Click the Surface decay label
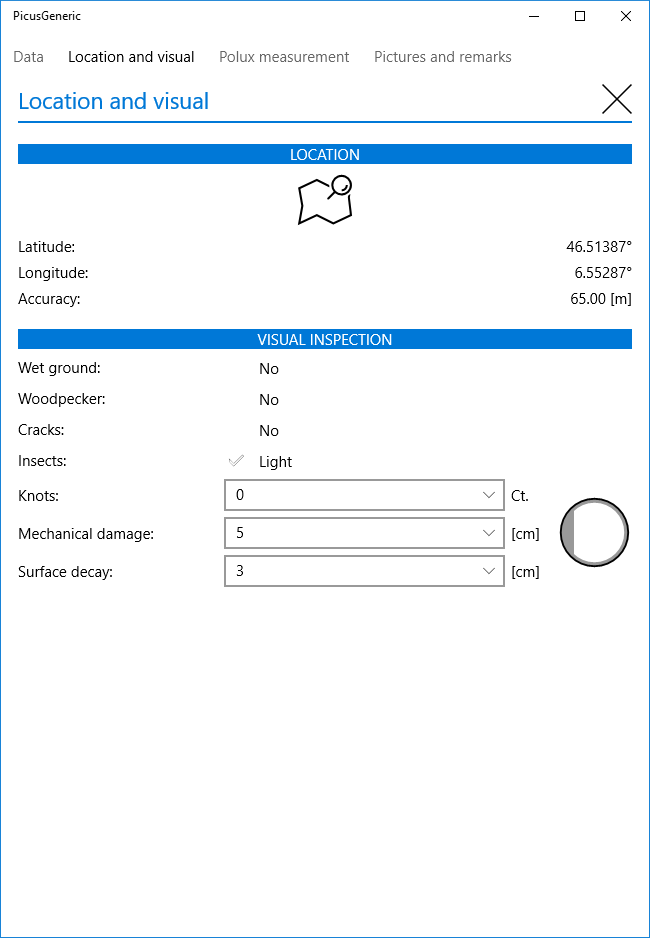 click(66, 572)
